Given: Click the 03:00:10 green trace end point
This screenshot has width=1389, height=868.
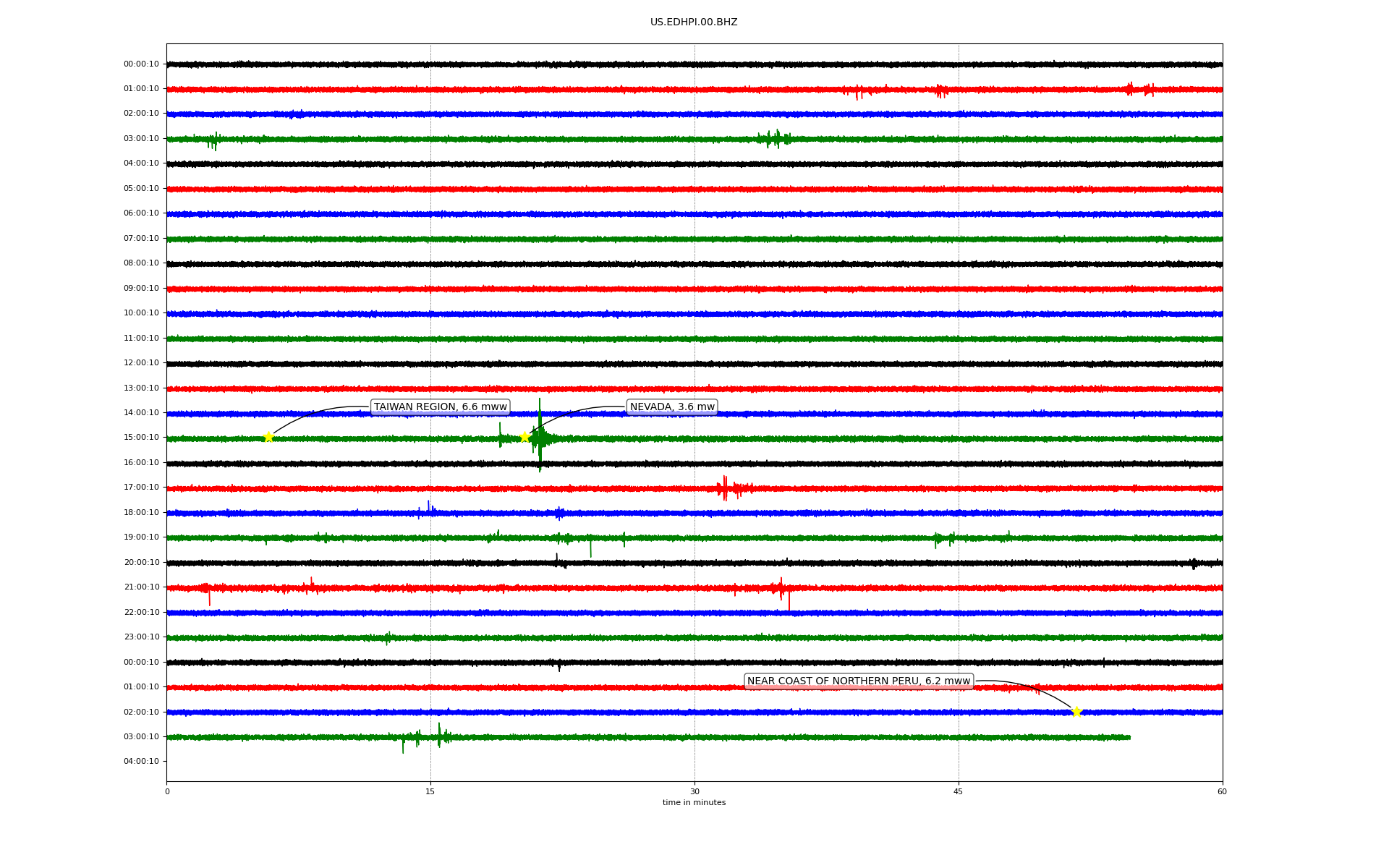Looking at the screenshot, I should pyautogui.click(x=1129, y=737).
